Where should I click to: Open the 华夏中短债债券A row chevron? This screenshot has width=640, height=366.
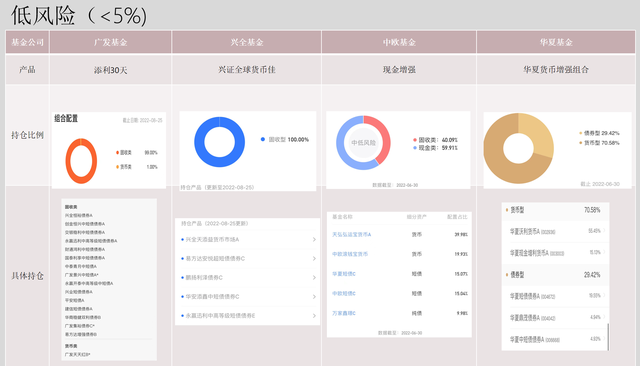(604, 338)
